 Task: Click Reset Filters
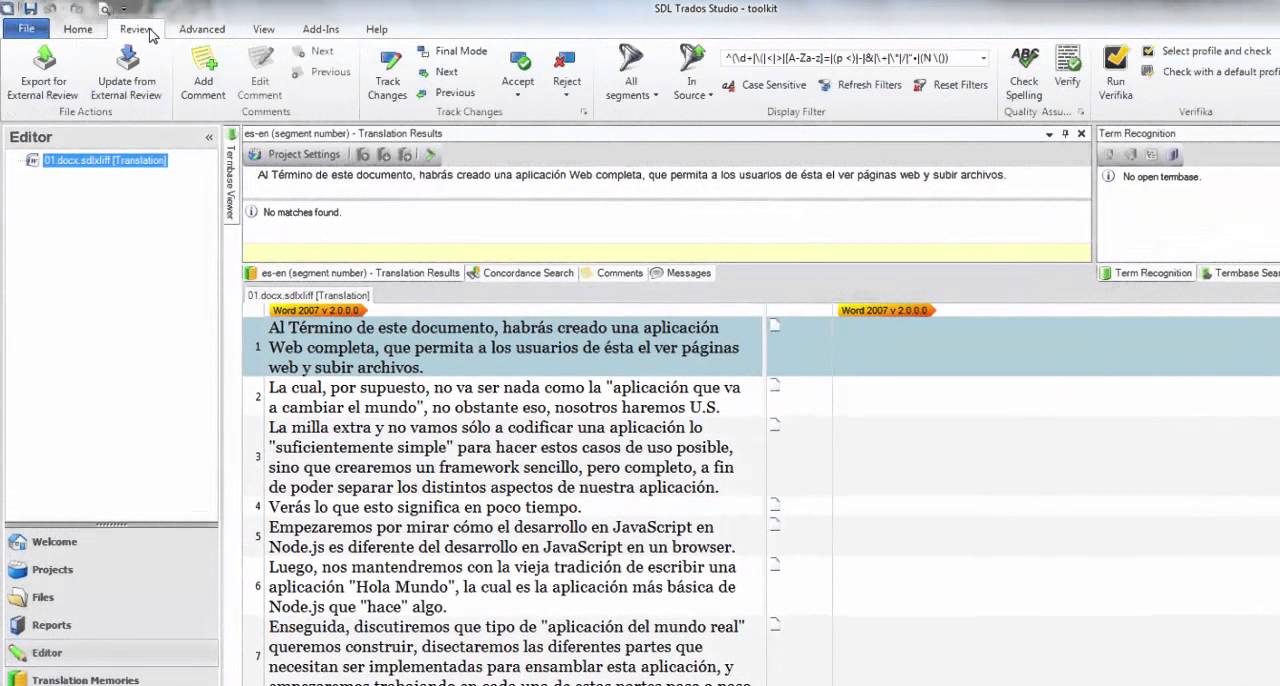pyautogui.click(x=950, y=85)
